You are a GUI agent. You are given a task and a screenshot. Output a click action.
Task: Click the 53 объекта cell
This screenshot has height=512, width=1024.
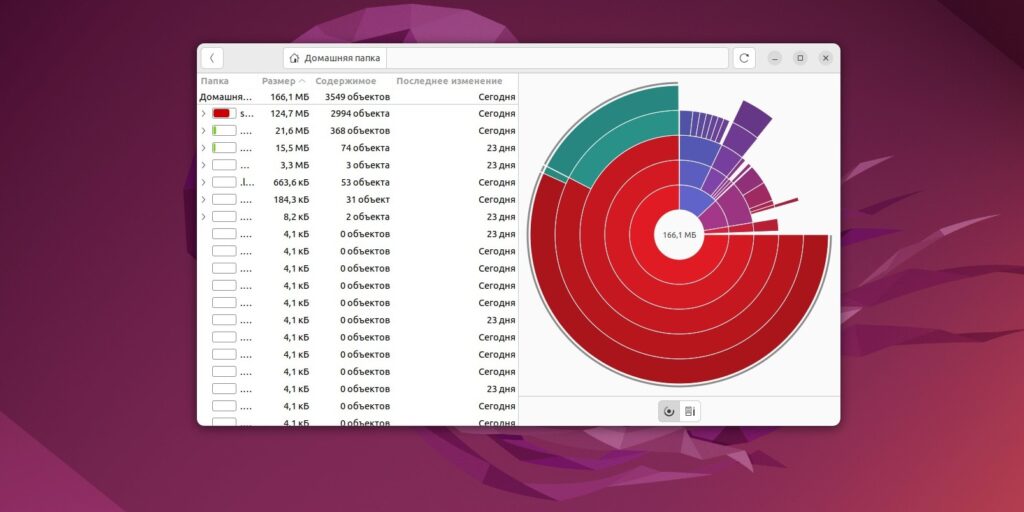click(x=365, y=182)
